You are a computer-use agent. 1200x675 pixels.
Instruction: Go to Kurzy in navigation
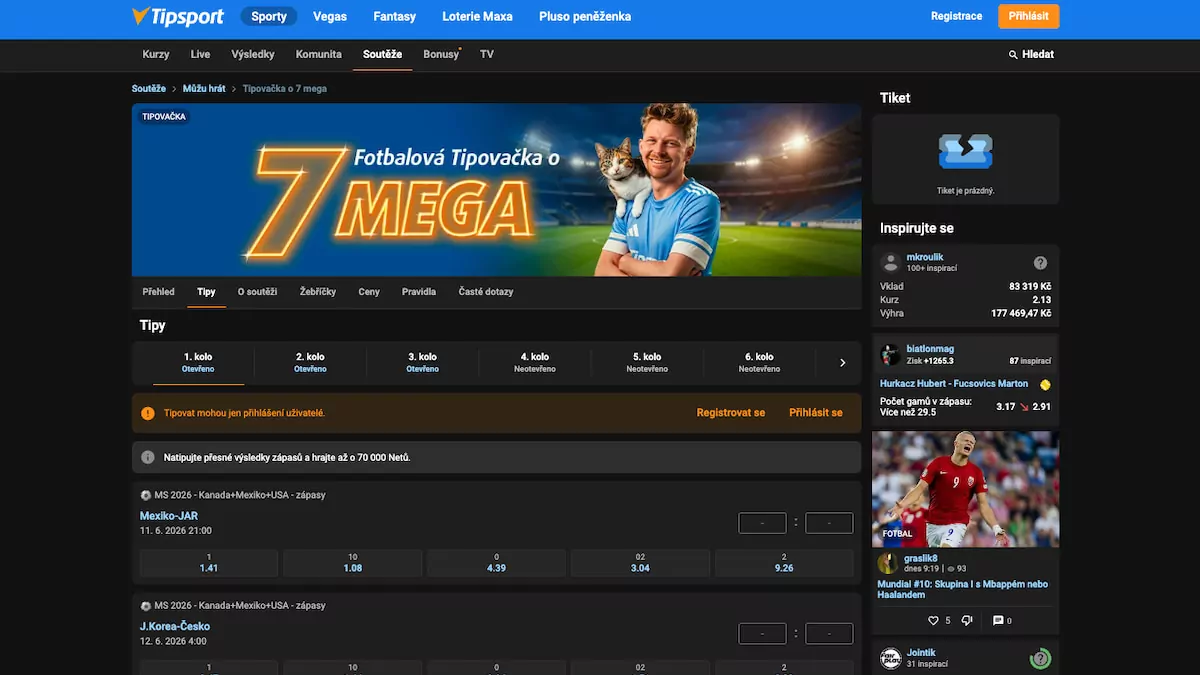tap(156, 54)
